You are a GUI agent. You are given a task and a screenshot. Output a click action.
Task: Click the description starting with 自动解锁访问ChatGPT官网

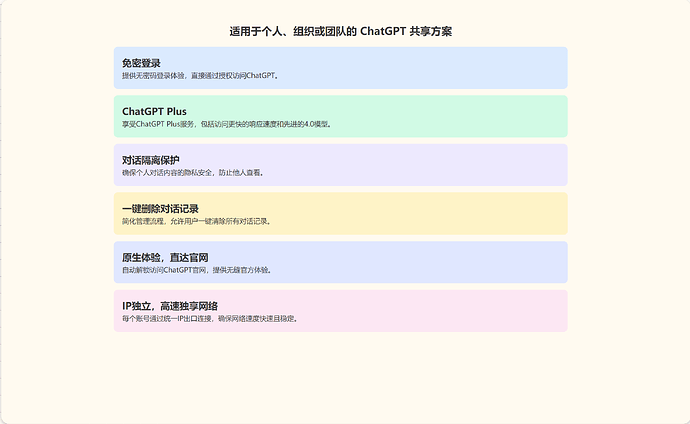click(x=197, y=270)
